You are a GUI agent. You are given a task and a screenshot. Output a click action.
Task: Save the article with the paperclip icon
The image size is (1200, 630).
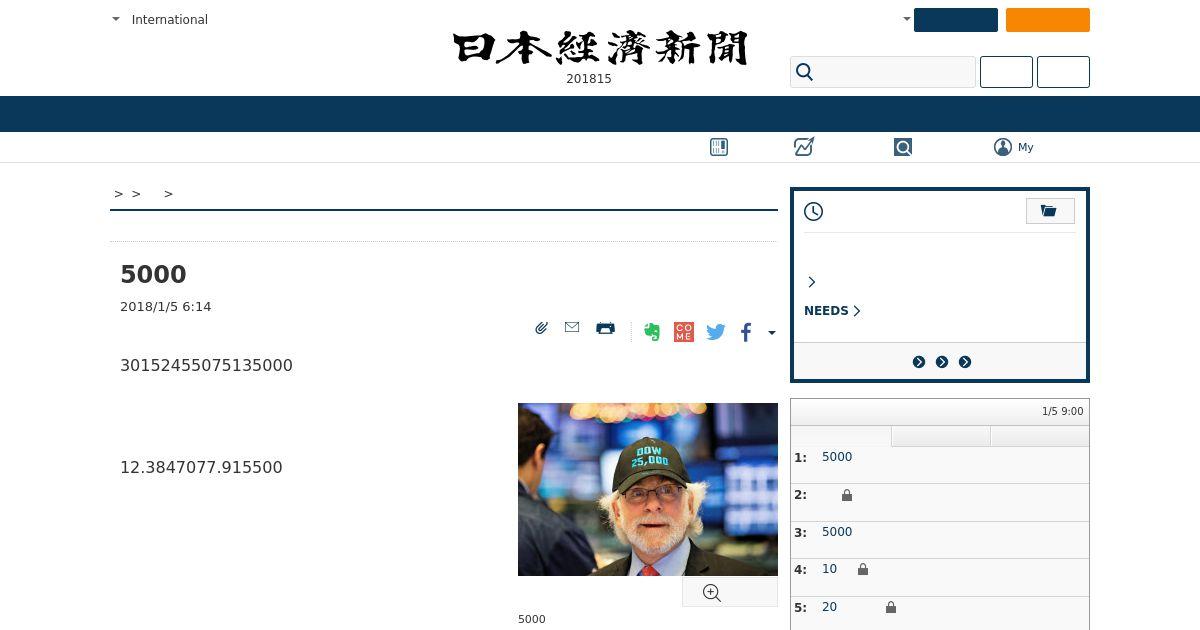click(x=541, y=328)
